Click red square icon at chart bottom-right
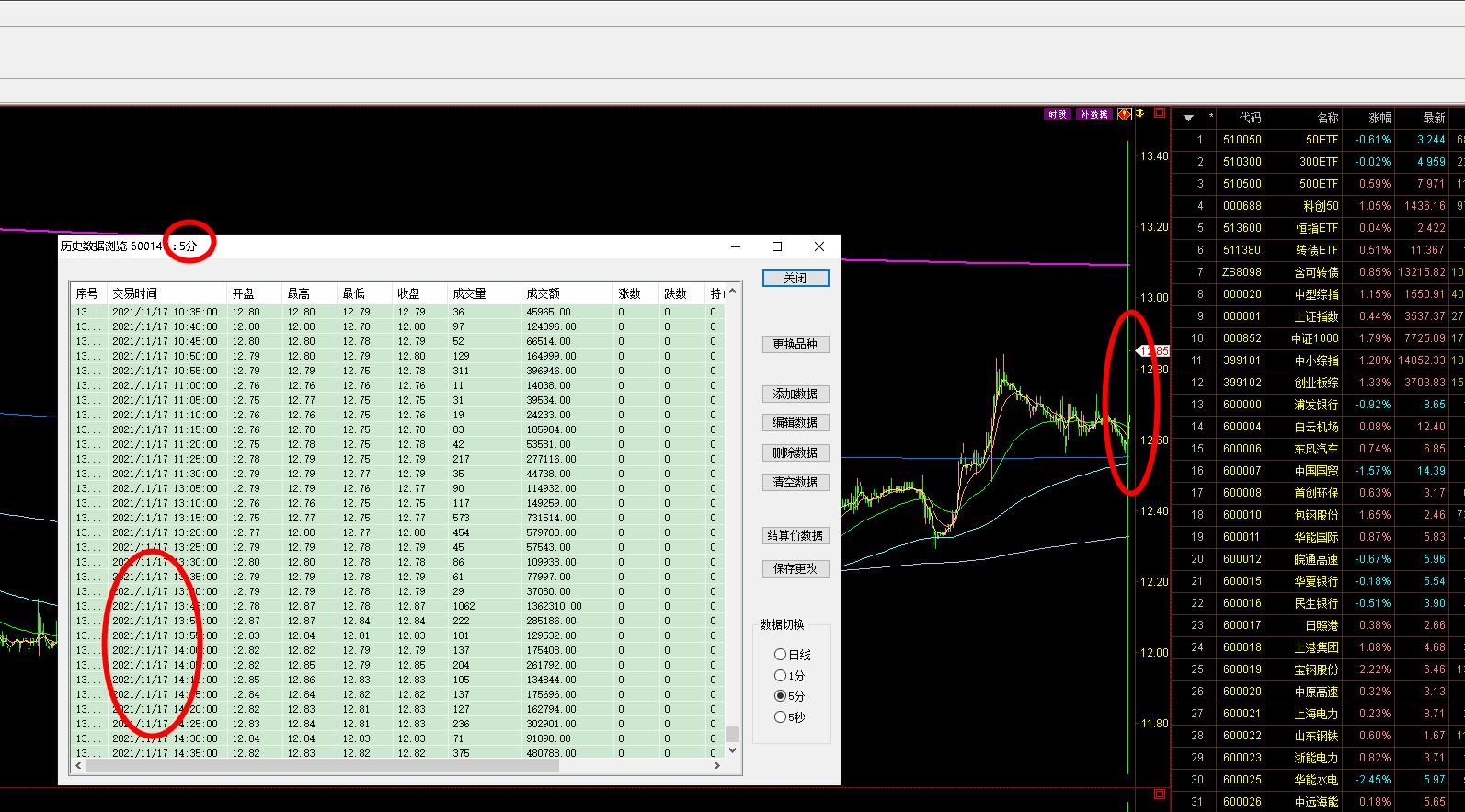This screenshot has width=1465, height=812. [x=1160, y=794]
